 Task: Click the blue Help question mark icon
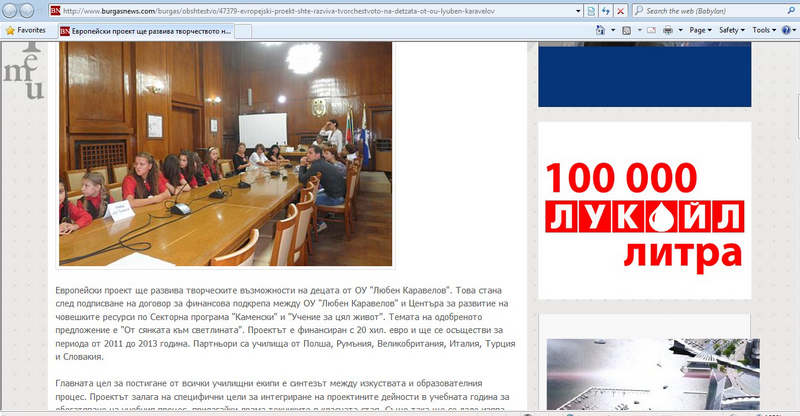click(786, 30)
